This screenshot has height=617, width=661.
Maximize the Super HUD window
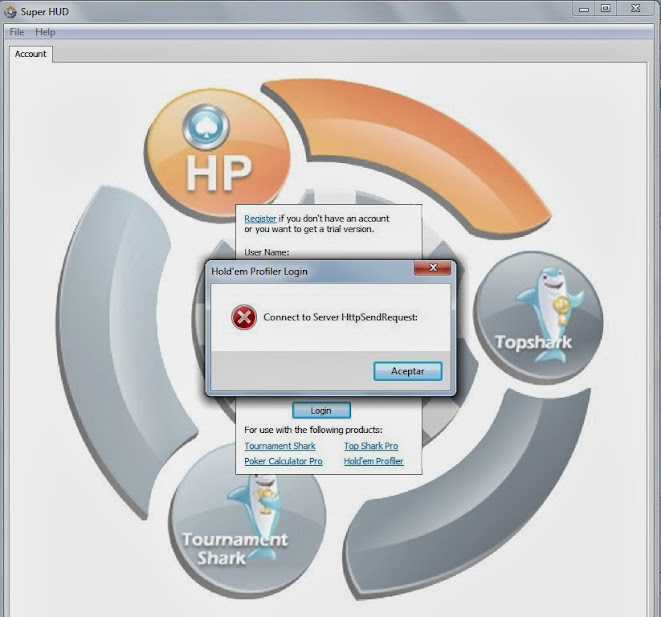pyautogui.click(x=606, y=9)
